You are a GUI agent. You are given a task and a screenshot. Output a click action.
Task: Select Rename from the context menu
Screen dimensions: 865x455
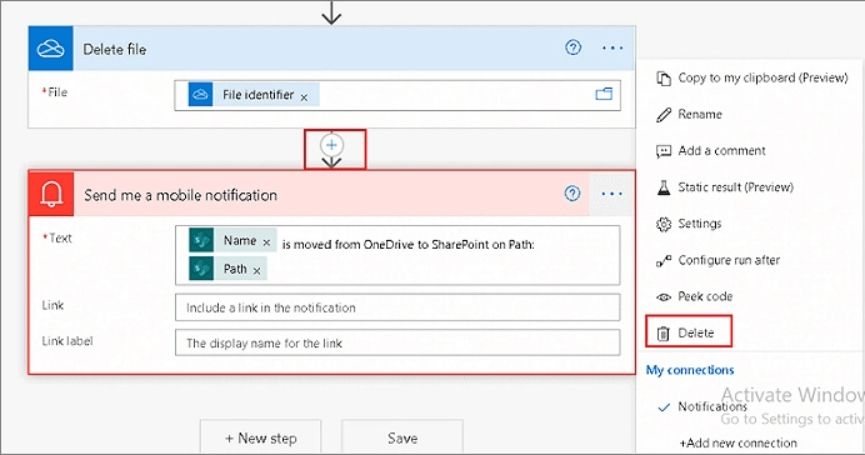point(699,114)
